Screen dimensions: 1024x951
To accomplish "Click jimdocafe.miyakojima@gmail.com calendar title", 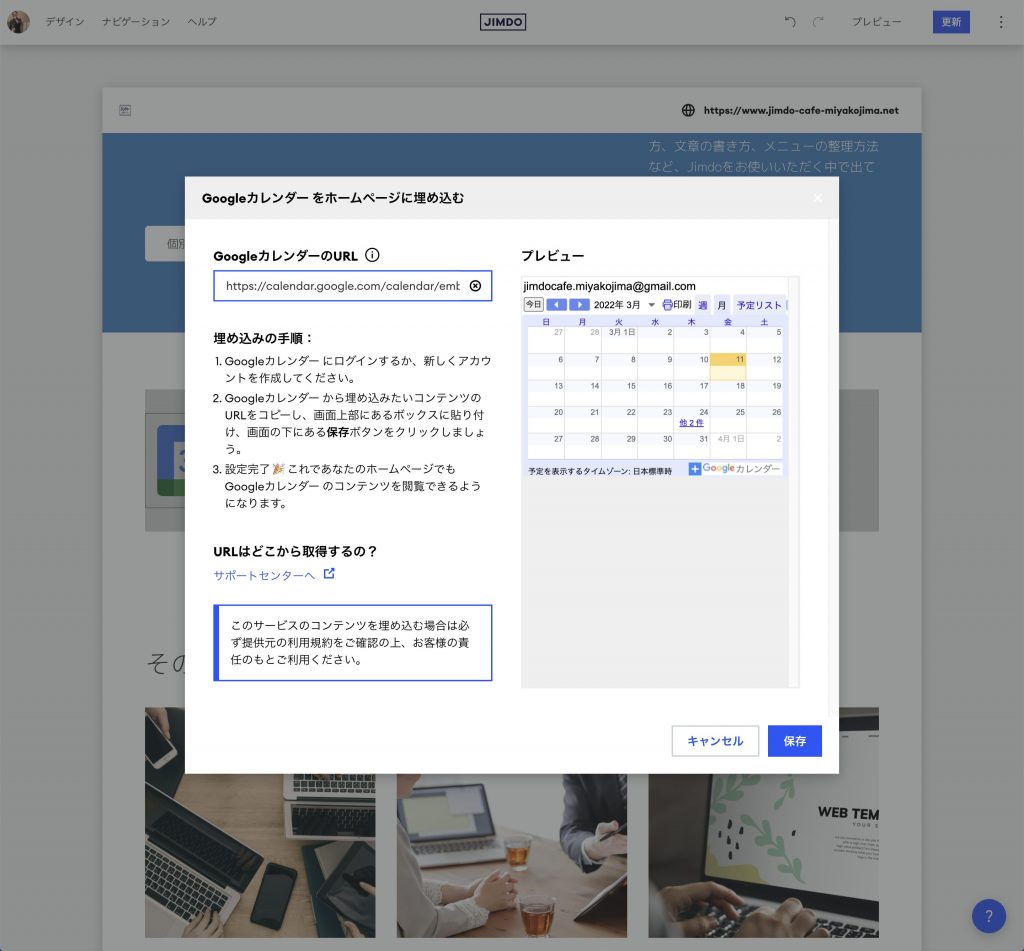I will pyautogui.click(x=609, y=286).
